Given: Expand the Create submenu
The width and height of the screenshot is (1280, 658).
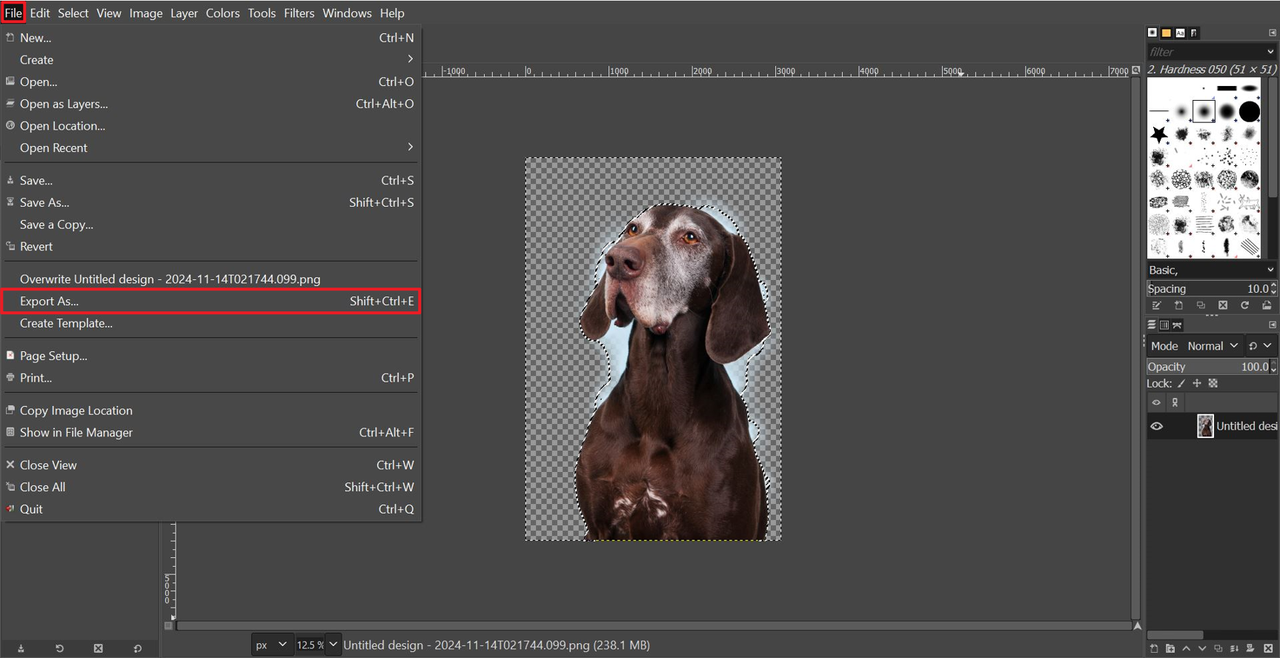Looking at the screenshot, I should (x=211, y=60).
